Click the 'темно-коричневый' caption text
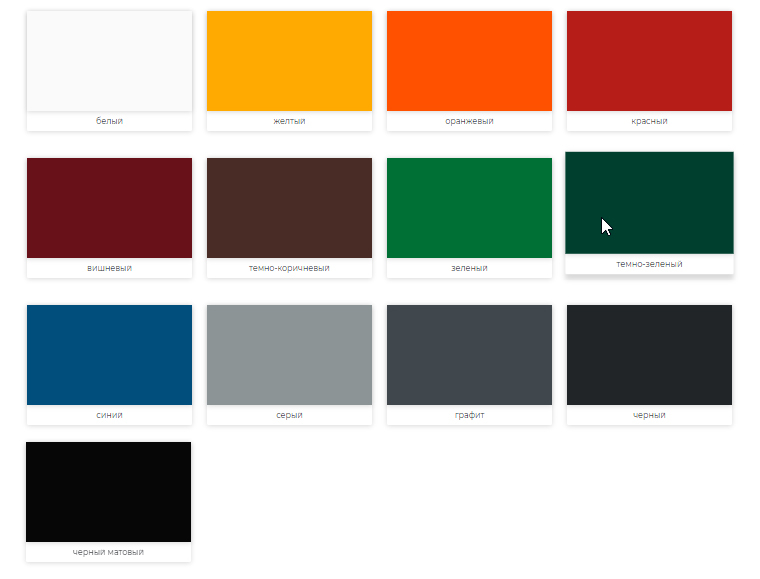 [289, 268]
